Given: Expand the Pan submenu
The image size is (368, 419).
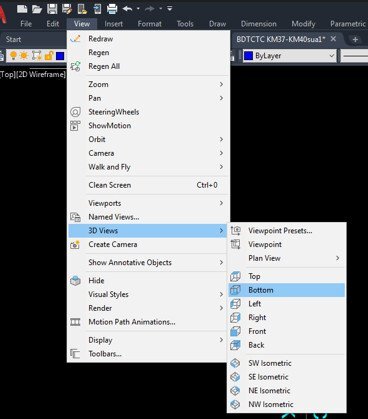Looking at the screenshot, I should (148, 98).
